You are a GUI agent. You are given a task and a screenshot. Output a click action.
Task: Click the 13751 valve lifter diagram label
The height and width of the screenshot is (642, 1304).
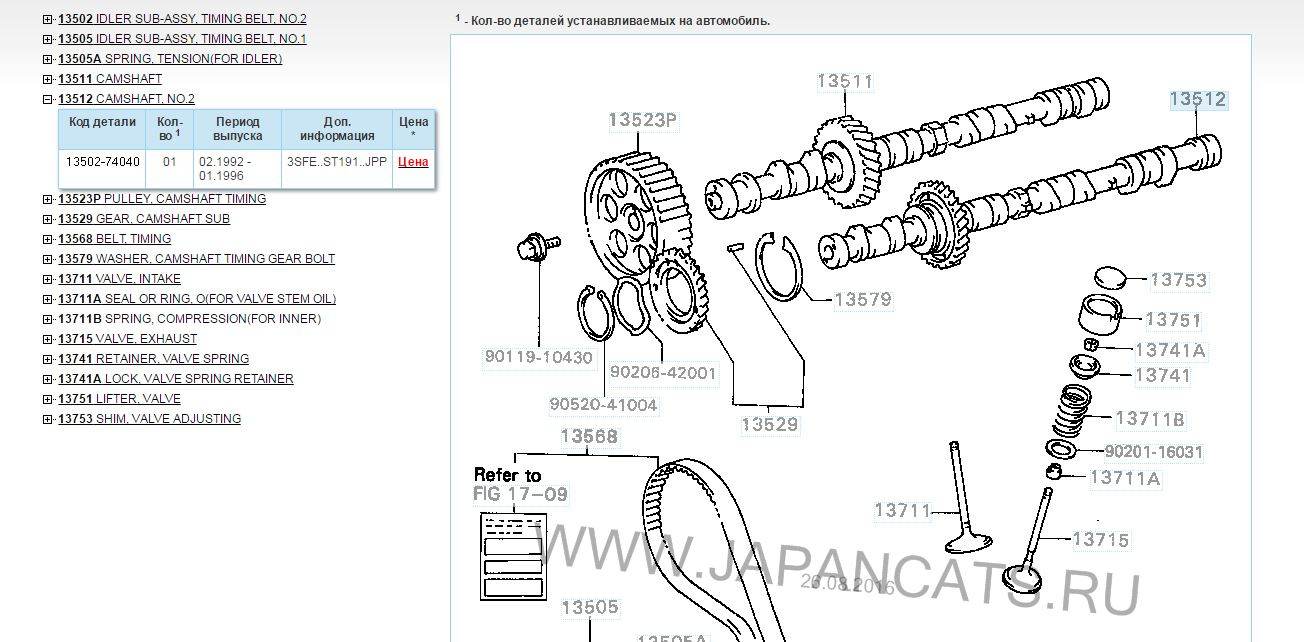(x=1173, y=320)
